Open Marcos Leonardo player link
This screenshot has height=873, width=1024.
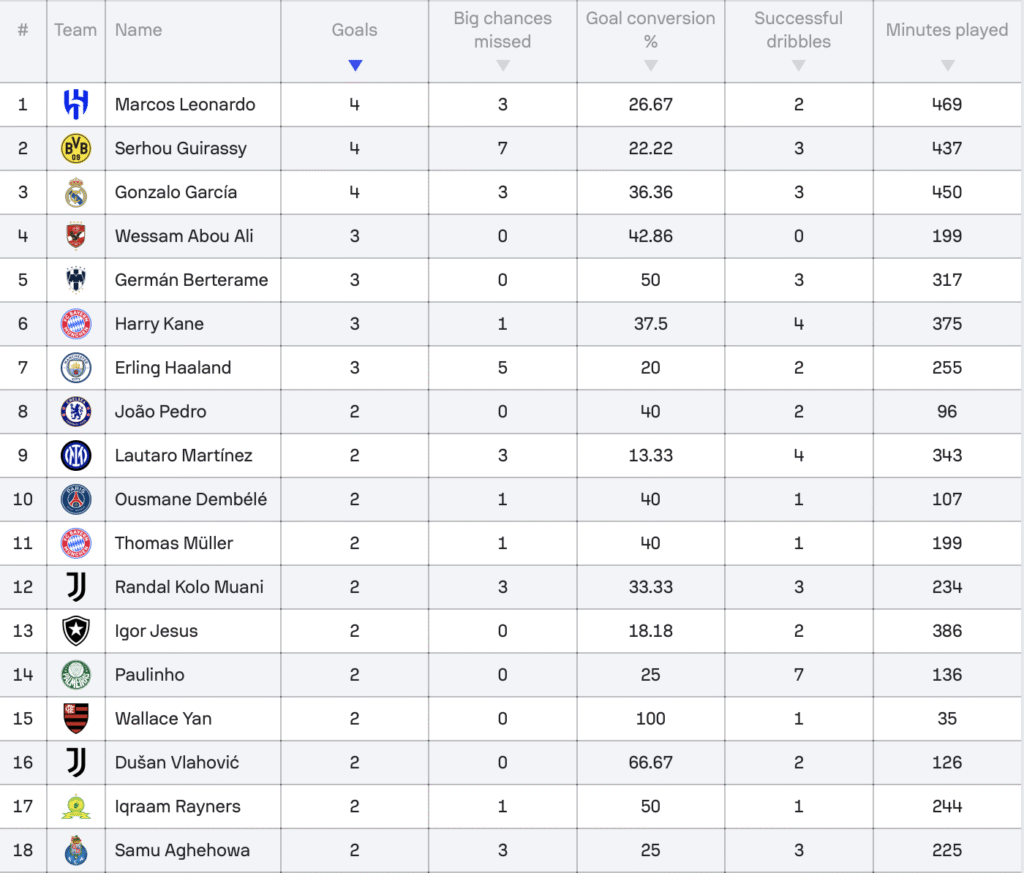(185, 104)
